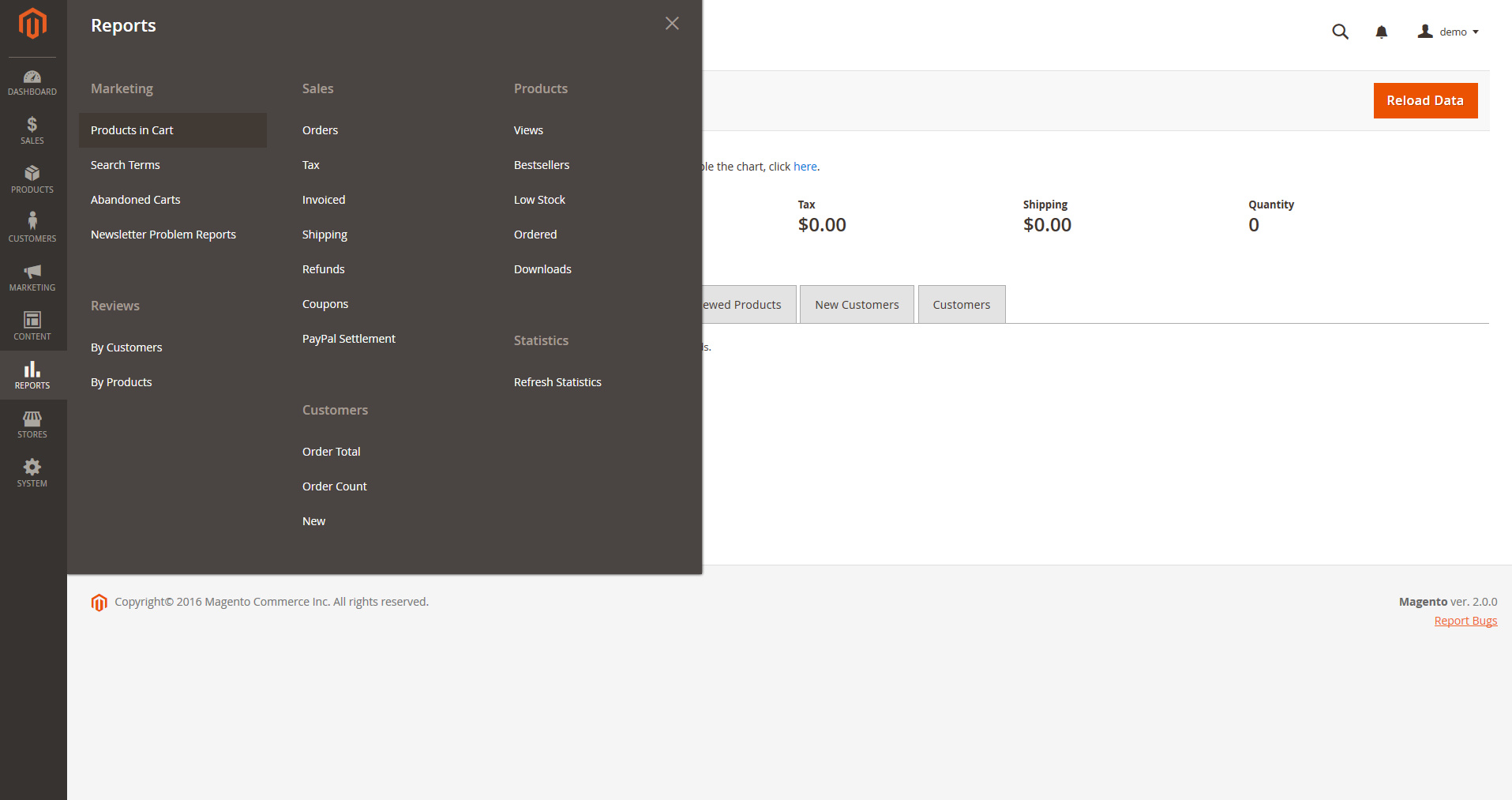This screenshot has height=800, width=1512.
Task: Open the Abandoned Carts report
Action: click(x=135, y=200)
